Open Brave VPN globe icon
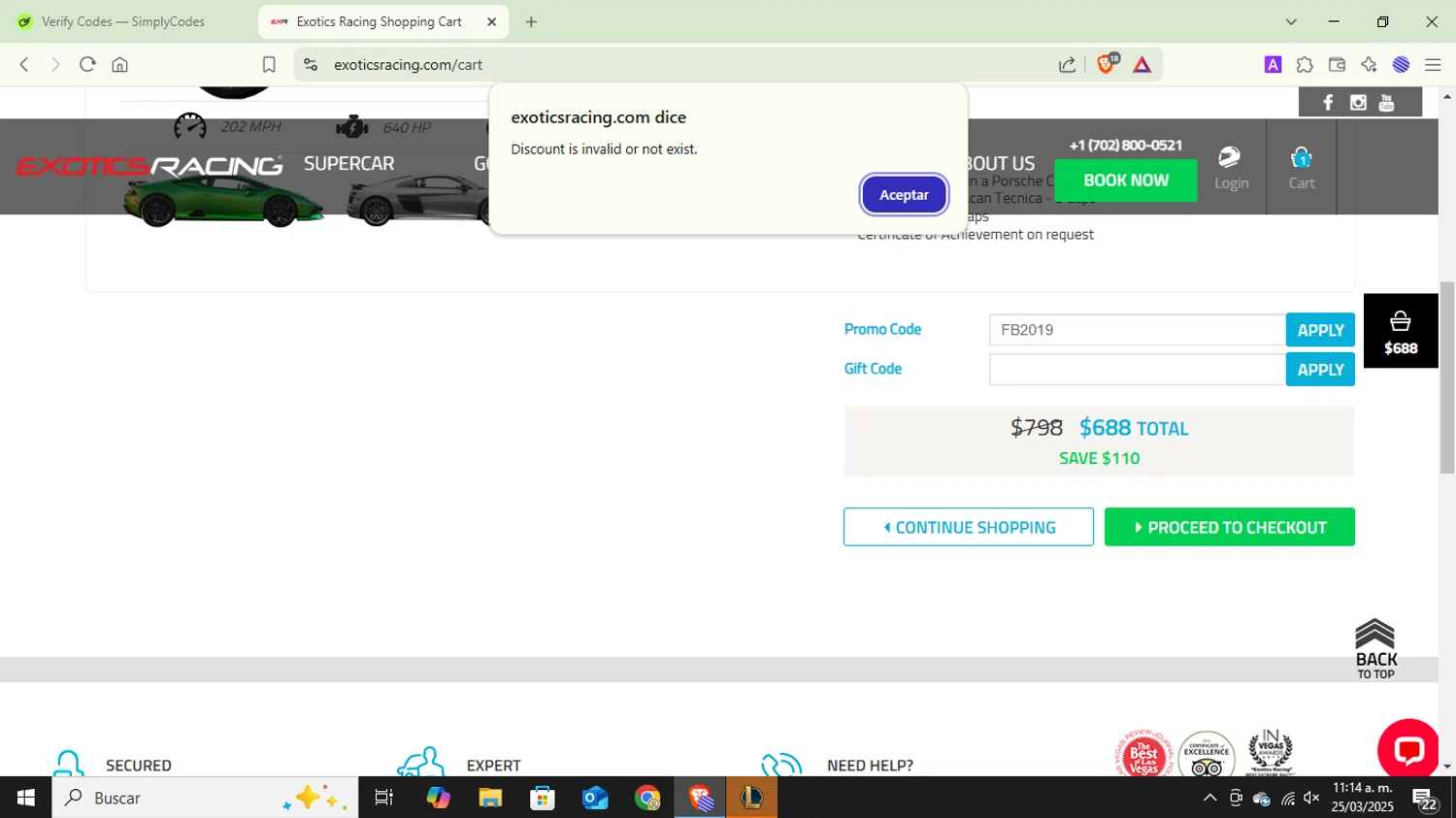The height and width of the screenshot is (818, 1456). 1401,65
